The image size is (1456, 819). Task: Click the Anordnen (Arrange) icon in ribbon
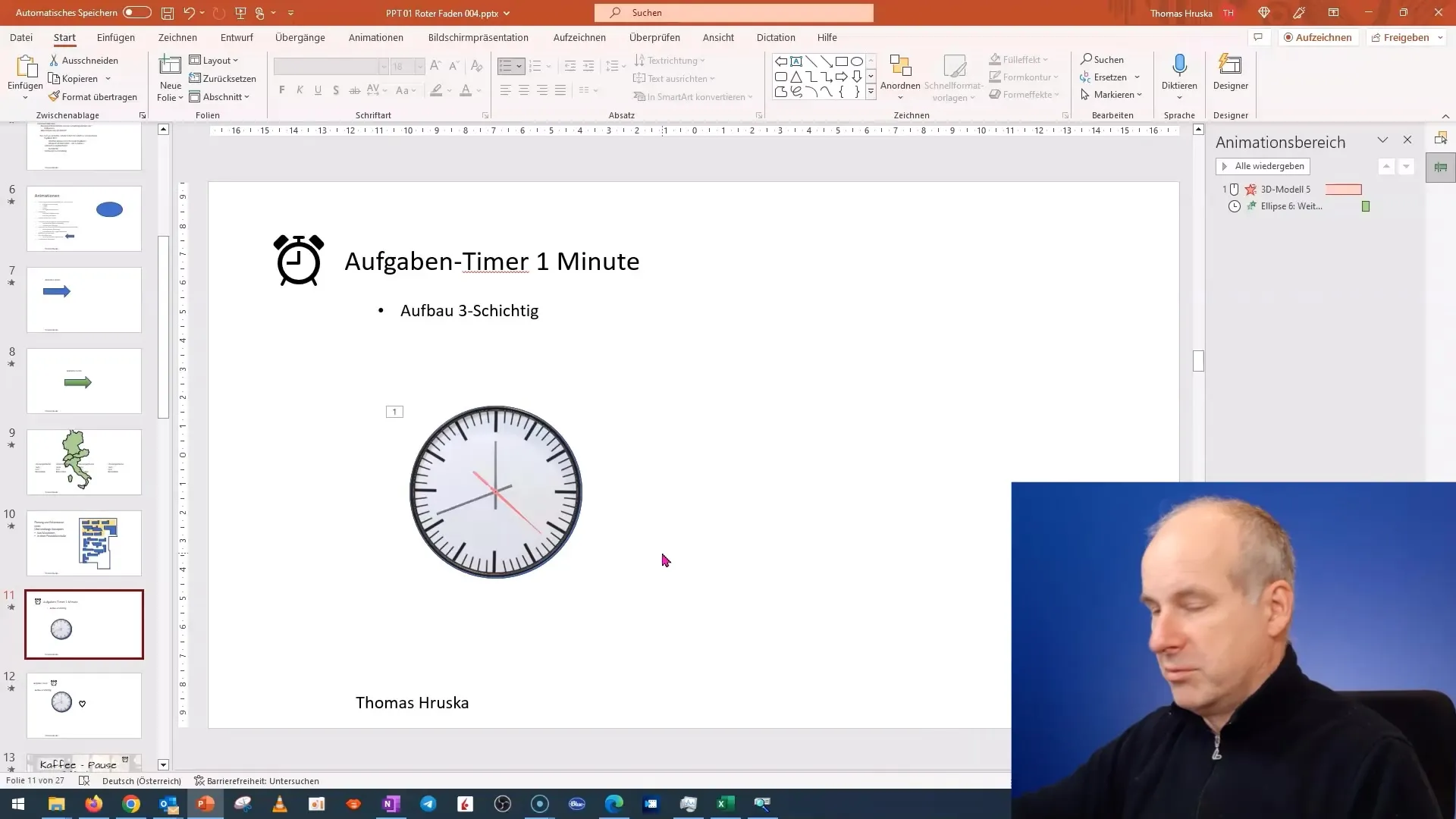[x=899, y=78]
